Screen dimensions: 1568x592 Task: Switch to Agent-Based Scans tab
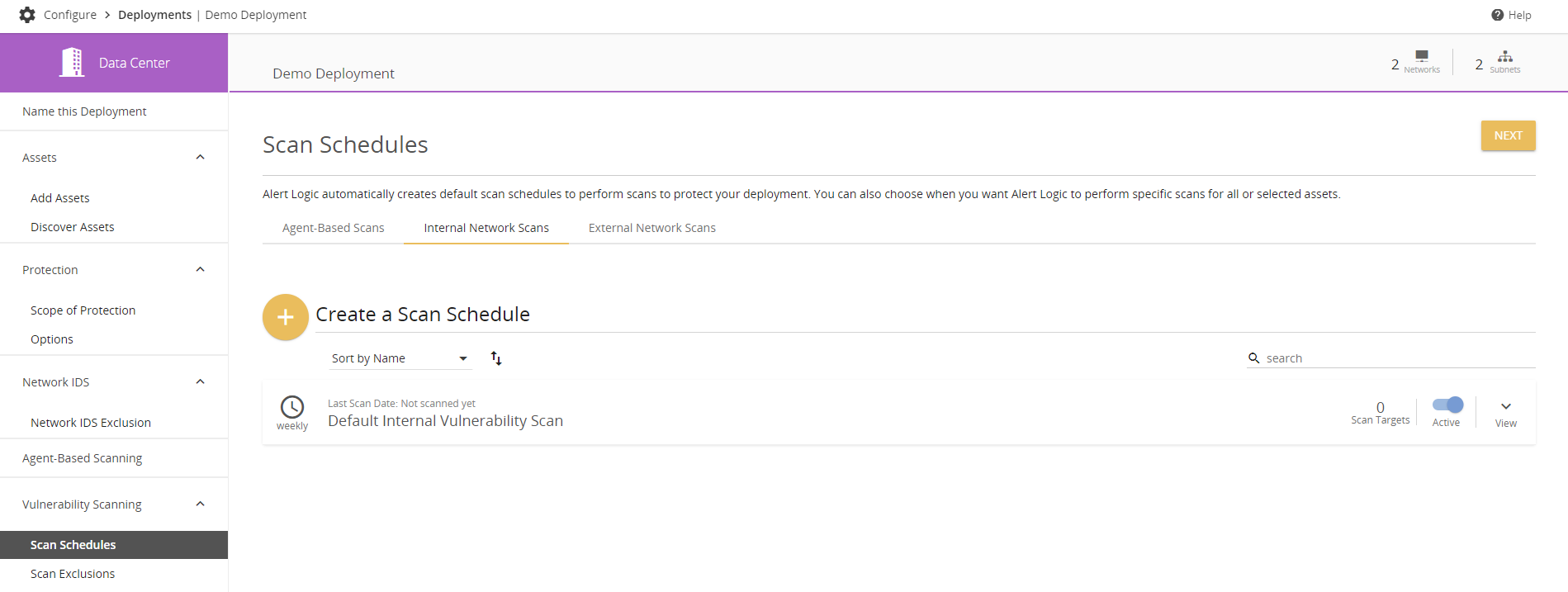pyautogui.click(x=334, y=228)
